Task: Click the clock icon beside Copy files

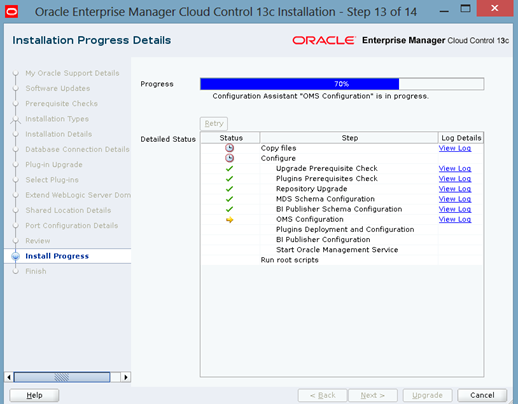Action: coord(229,148)
